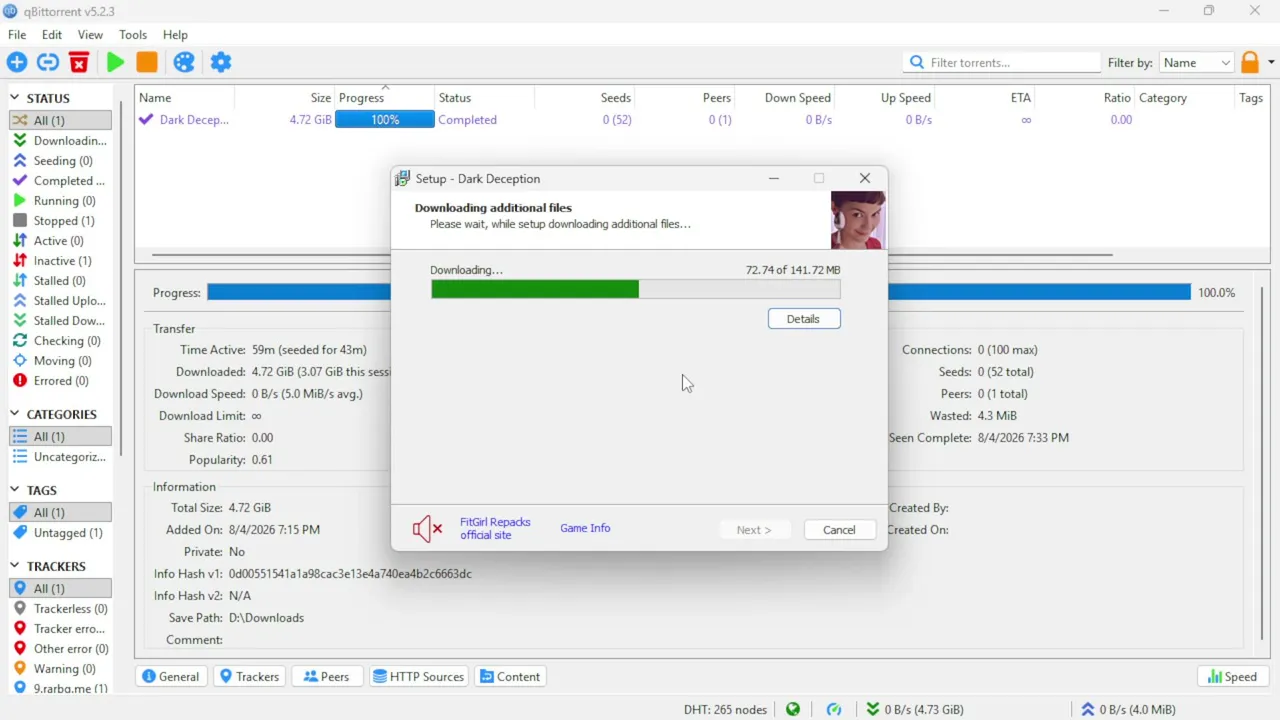Collapse the TAGS section
This screenshot has width=1280, height=720.
tap(15, 490)
